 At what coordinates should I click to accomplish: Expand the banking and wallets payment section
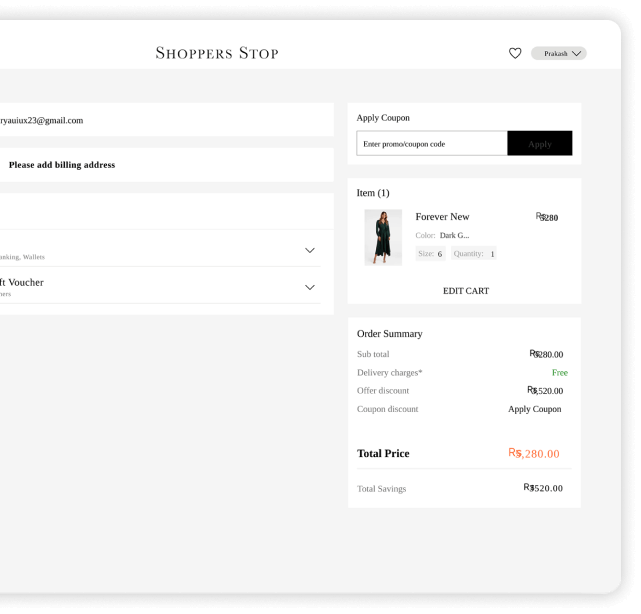point(309,250)
